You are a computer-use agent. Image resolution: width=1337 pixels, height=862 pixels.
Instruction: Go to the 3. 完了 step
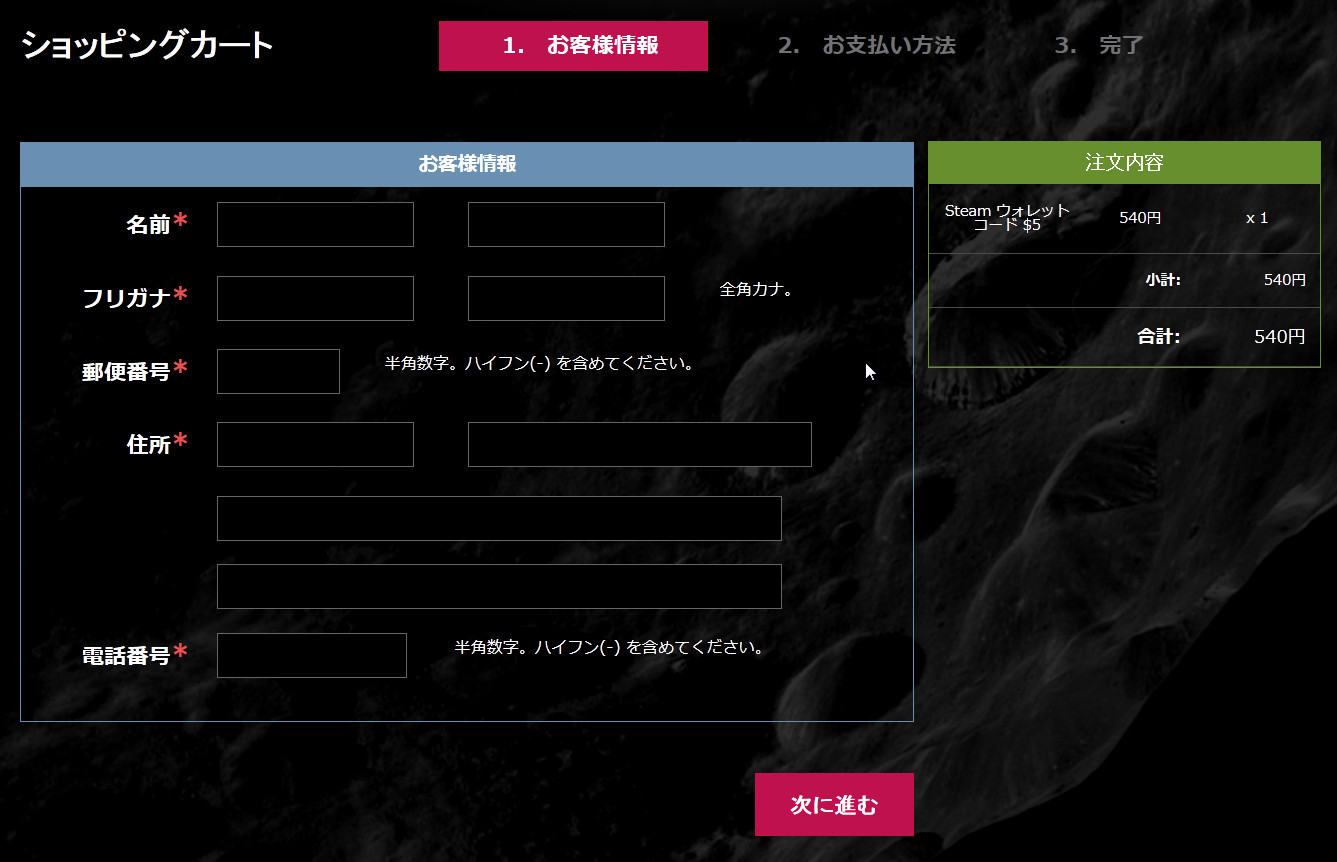pyautogui.click(x=1098, y=46)
